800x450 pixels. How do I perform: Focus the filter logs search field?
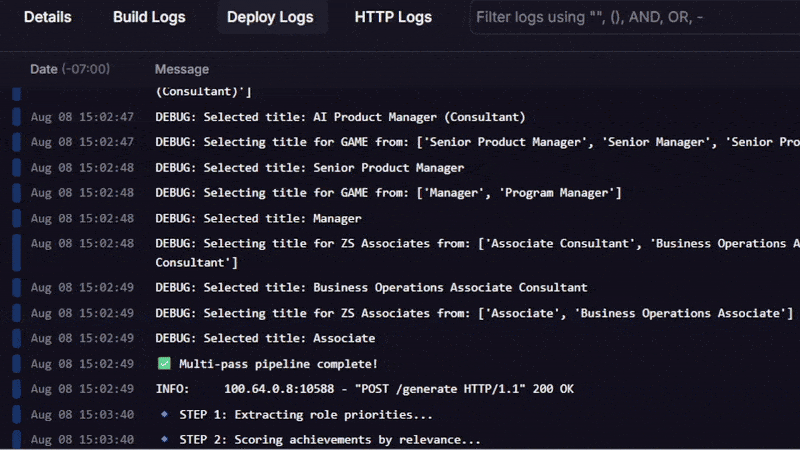coord(635,17)
